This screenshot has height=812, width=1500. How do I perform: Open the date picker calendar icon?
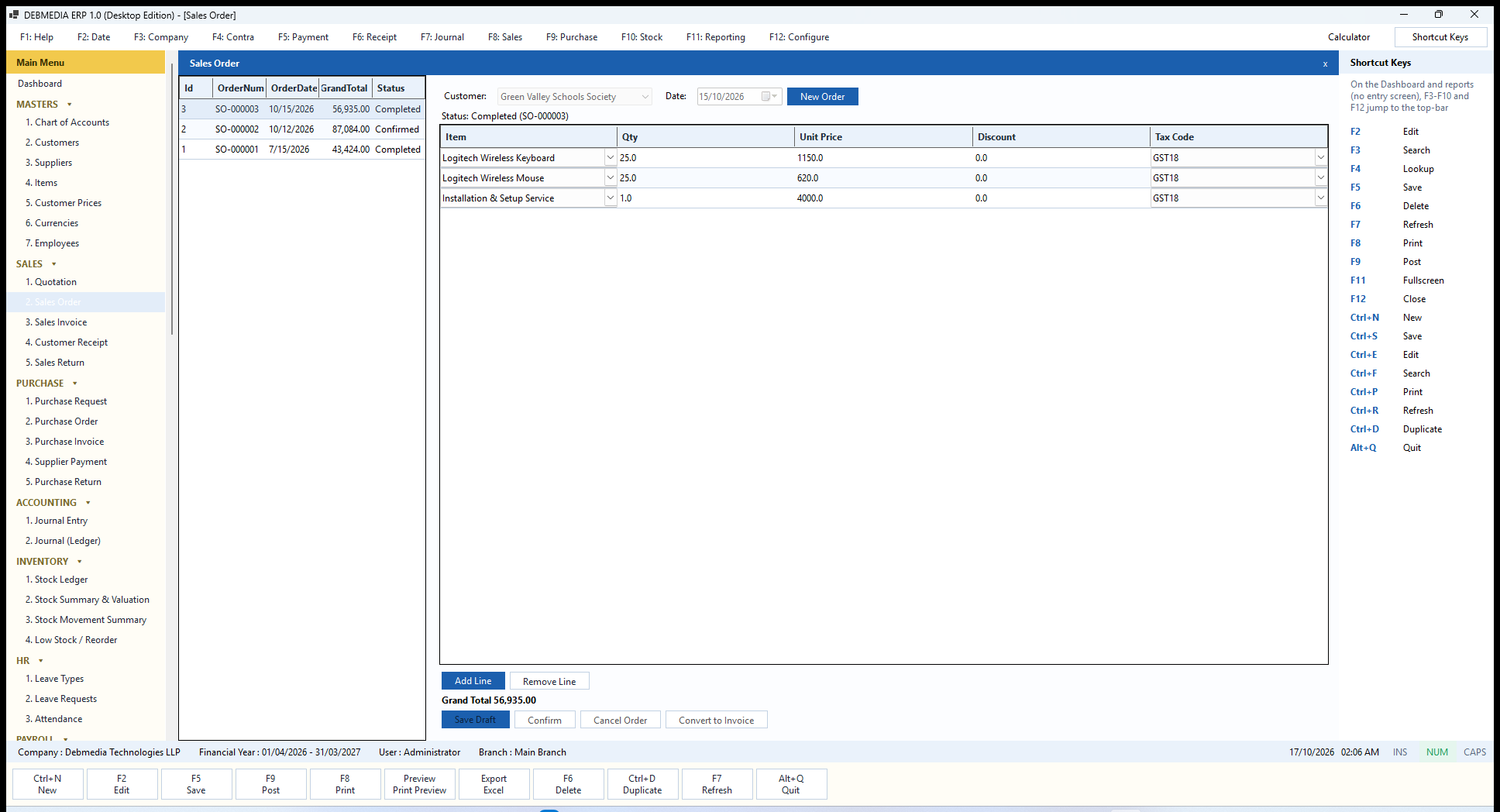769,97
